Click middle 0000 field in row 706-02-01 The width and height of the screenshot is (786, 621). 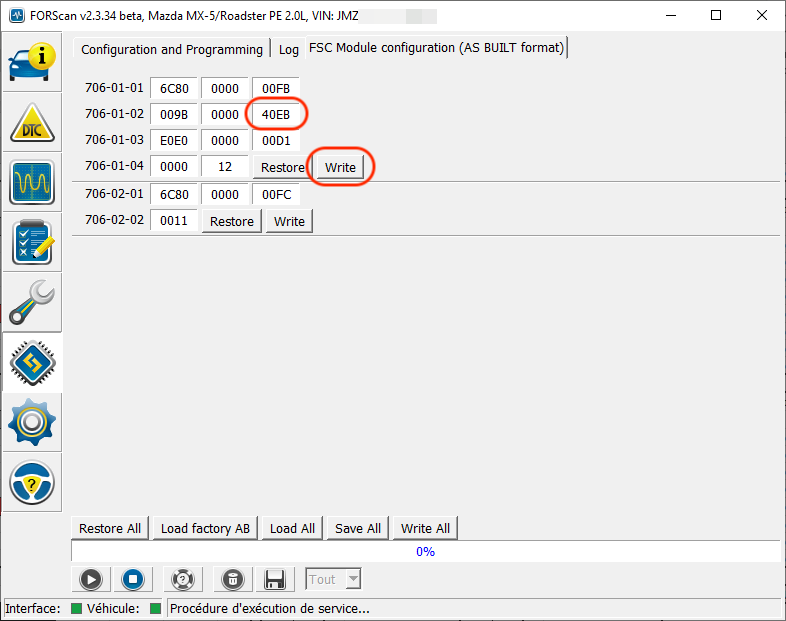pyautogui.click(x=225, y=194)
